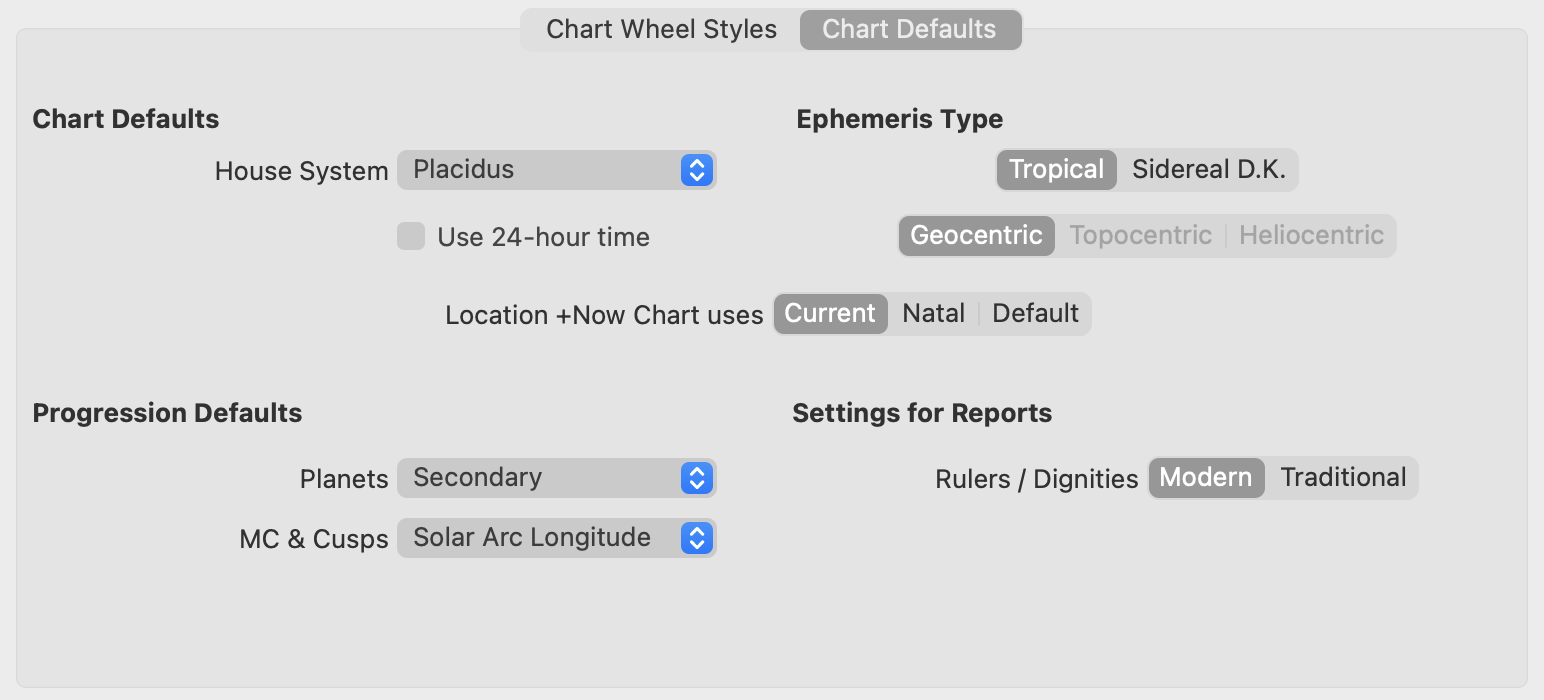Choose Geocentric ephemeris option
The width and height of the screenshot is (1544, 700).
(x=976, y=236)
